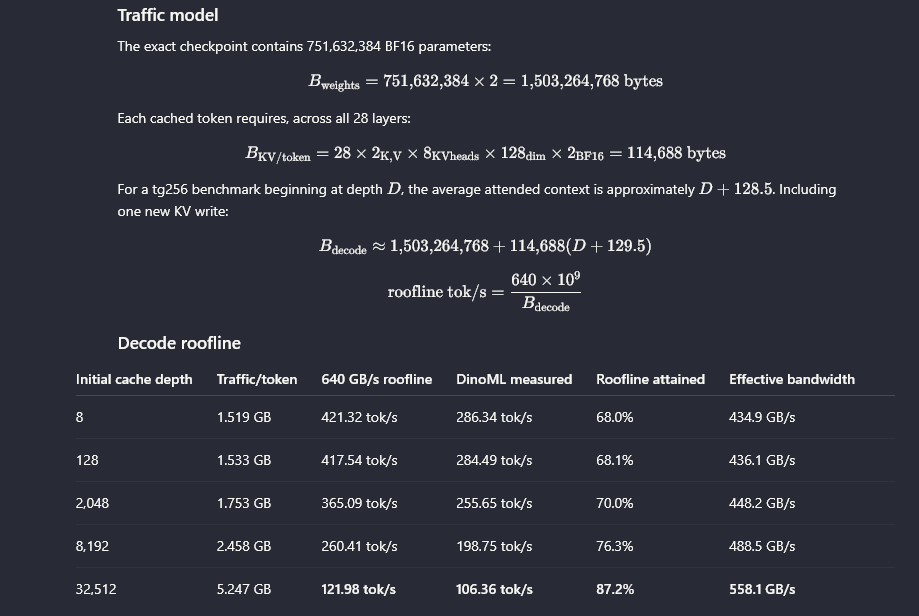The height and width of the screenshot is (616, 919).
Task: Click the Decode roofline heading
Action: tap(179, 343)
